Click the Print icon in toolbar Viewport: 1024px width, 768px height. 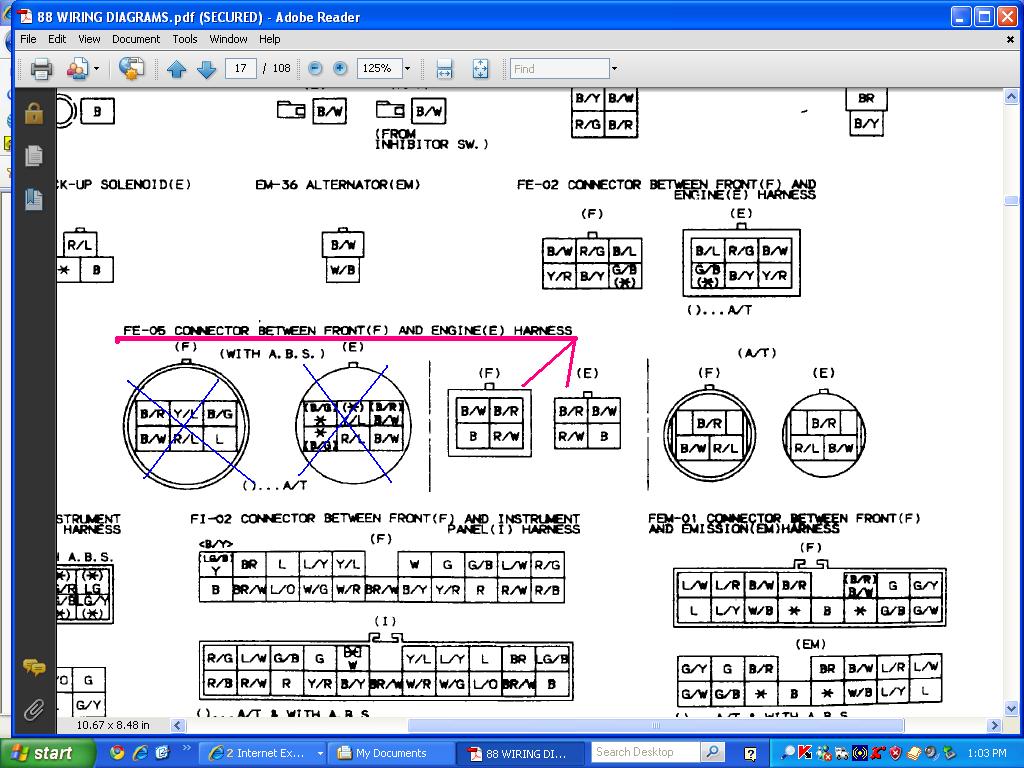tap(41, 69)
